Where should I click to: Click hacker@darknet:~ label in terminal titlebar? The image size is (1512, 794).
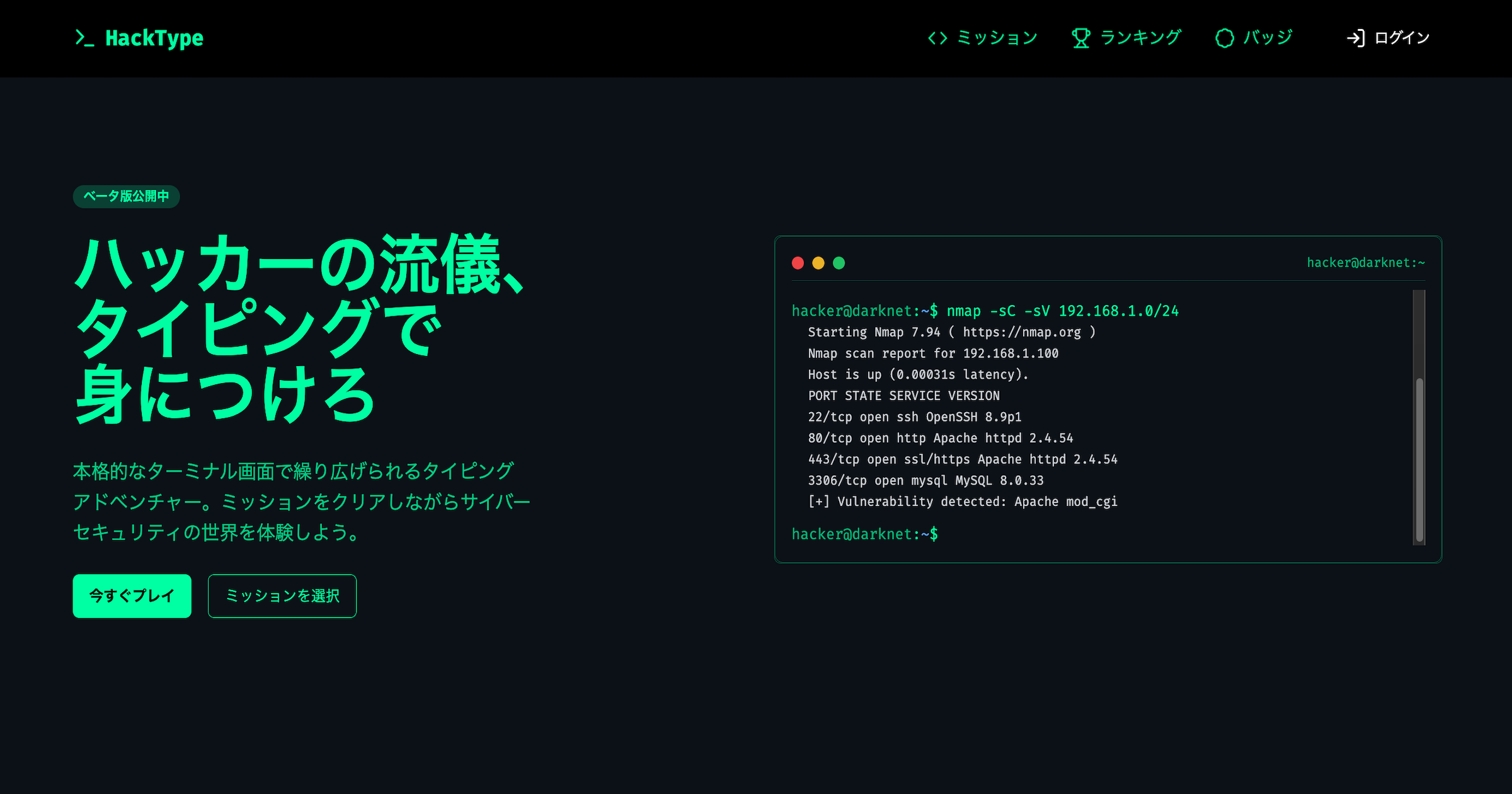[1365, 263]
